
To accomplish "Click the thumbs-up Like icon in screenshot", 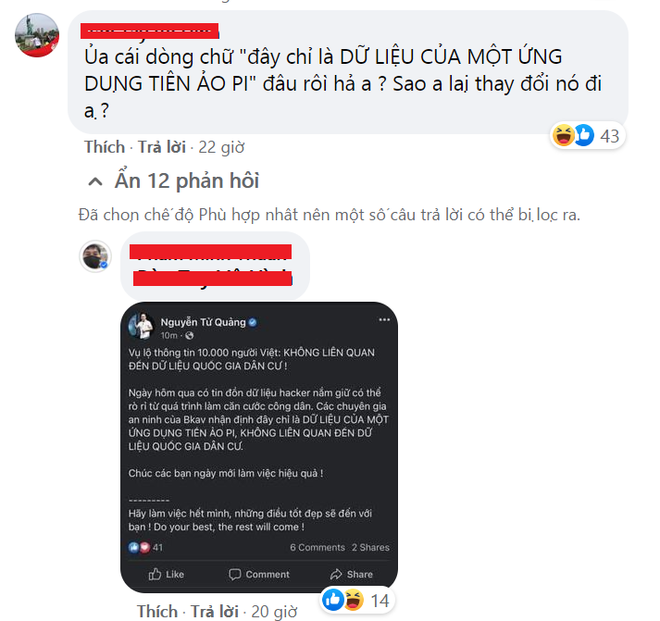I will 155,574.
